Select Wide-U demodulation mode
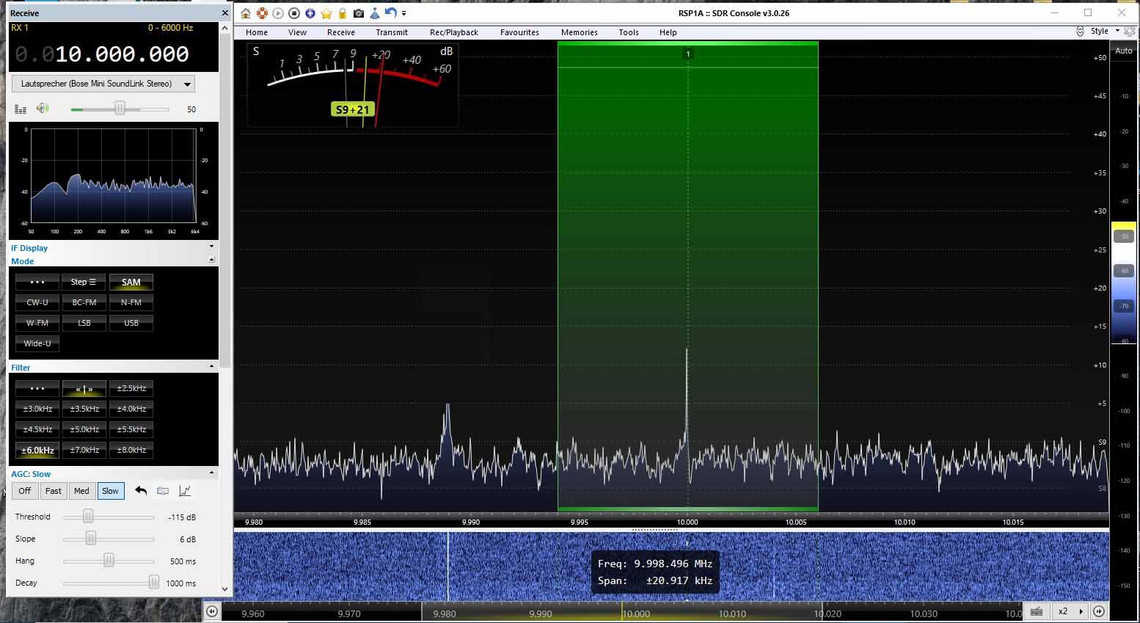Screen dimensions: 1140x623 37,343
